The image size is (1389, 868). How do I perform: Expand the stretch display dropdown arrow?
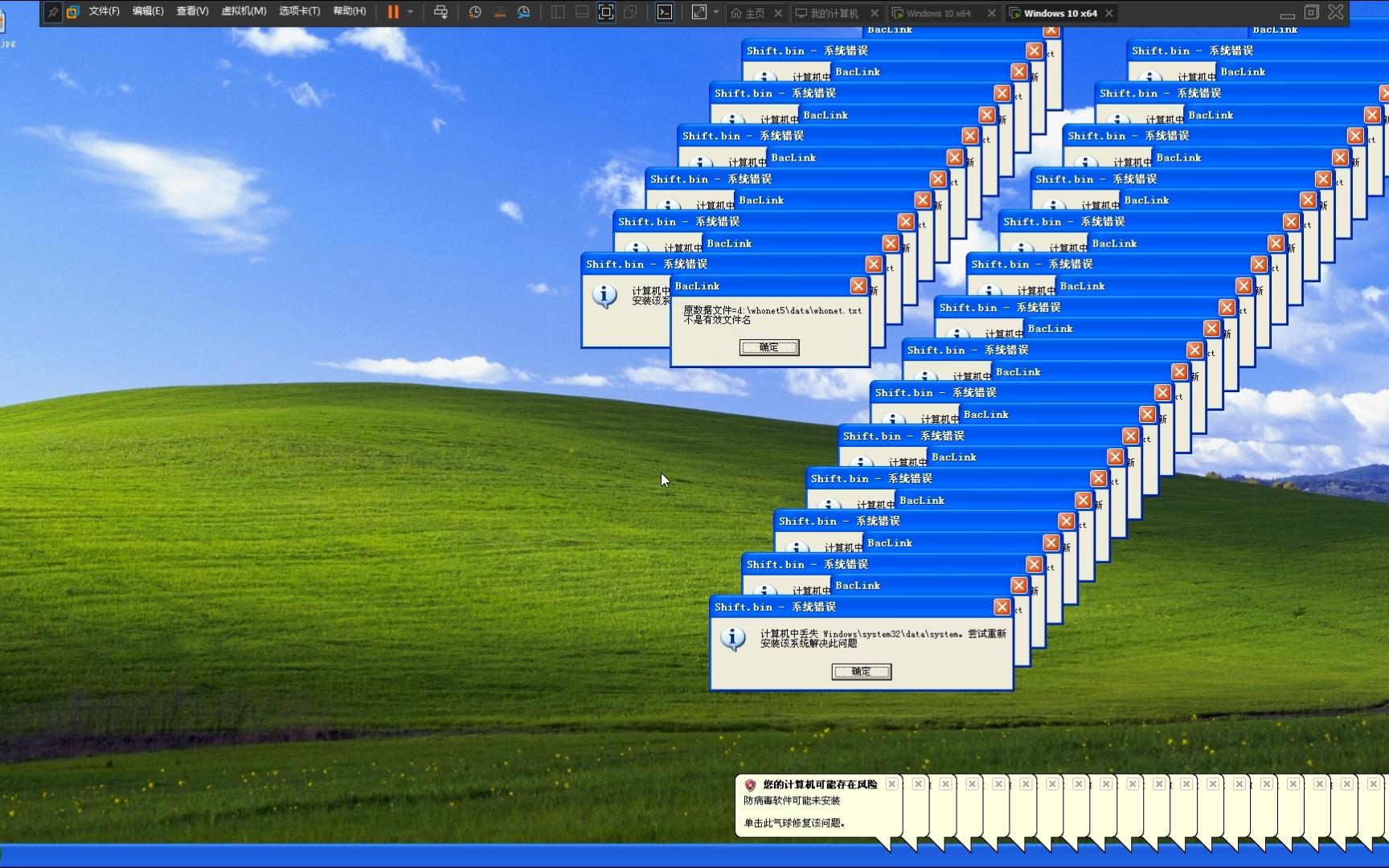tap(716, 12)
